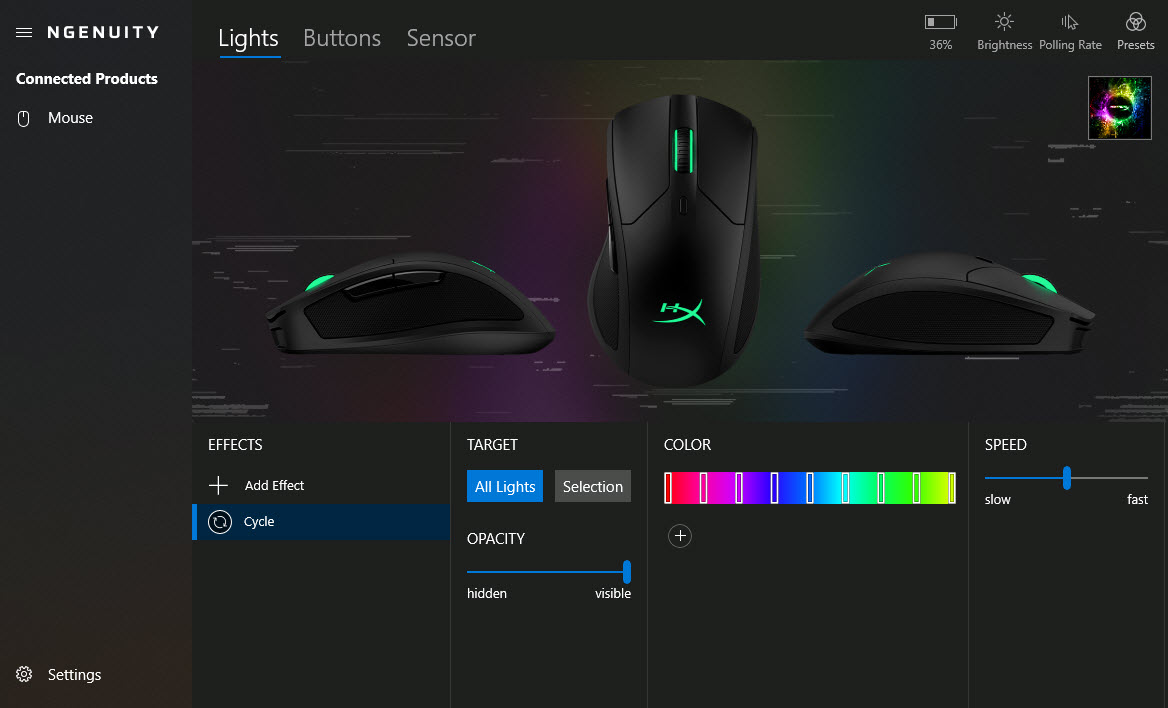Switch to the Buttons tab
This screenshot has height=708, width=1168.
pyautogui.click(x=342, y=38)
